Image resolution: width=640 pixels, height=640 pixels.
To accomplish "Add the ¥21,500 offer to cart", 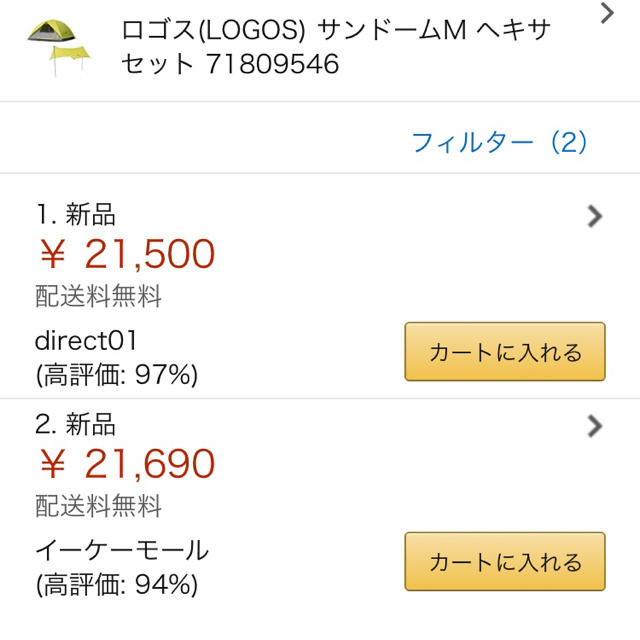I will (x=505, y=351).
